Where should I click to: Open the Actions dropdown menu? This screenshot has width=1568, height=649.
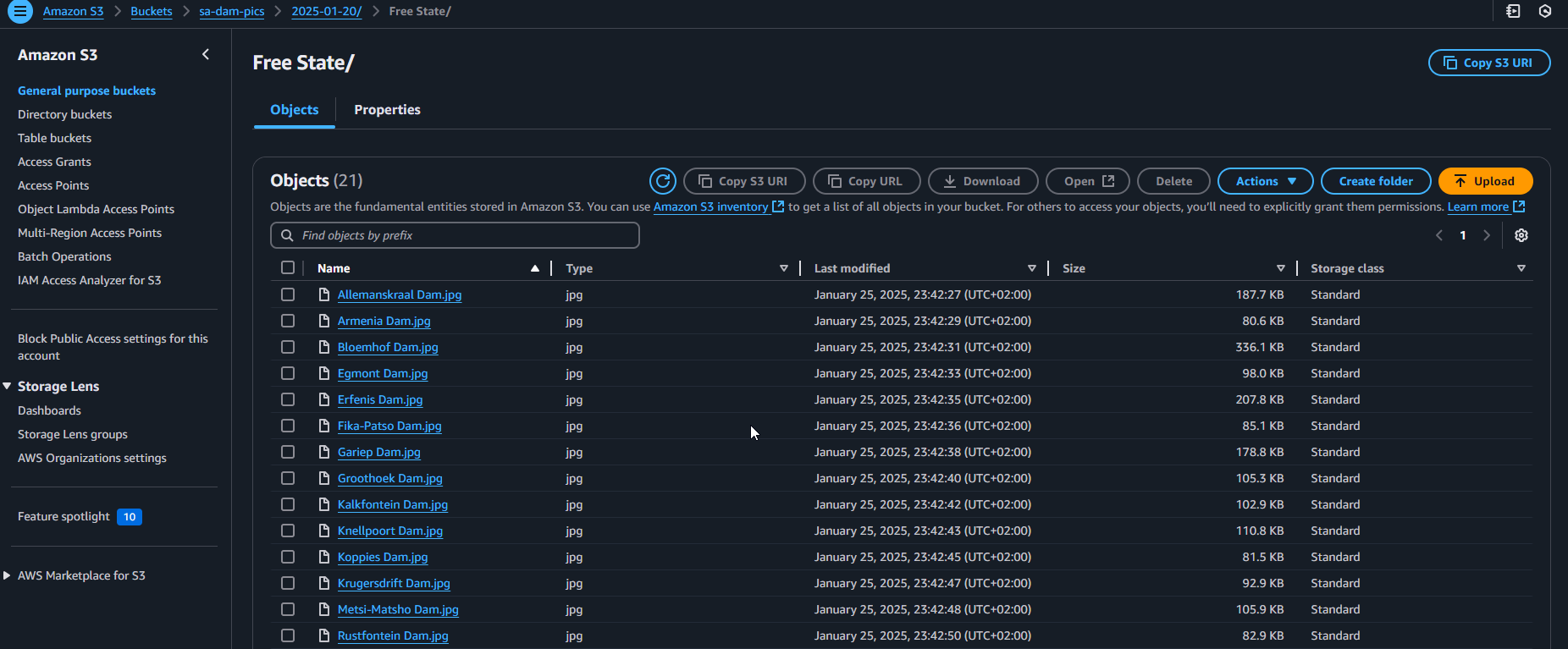point(1265,181)
